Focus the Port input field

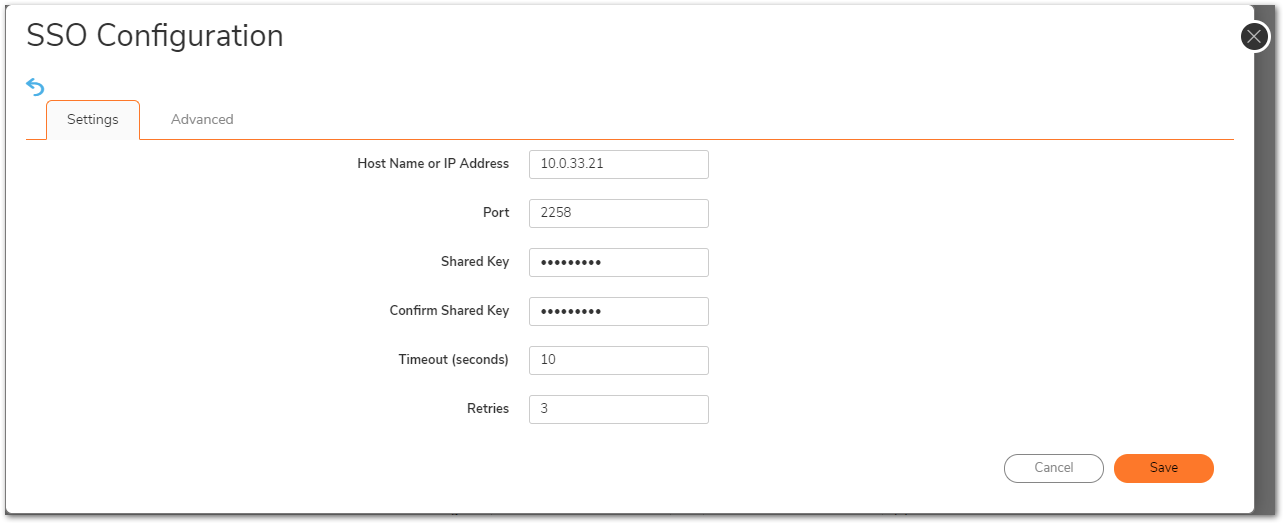(x=618, y=213)
